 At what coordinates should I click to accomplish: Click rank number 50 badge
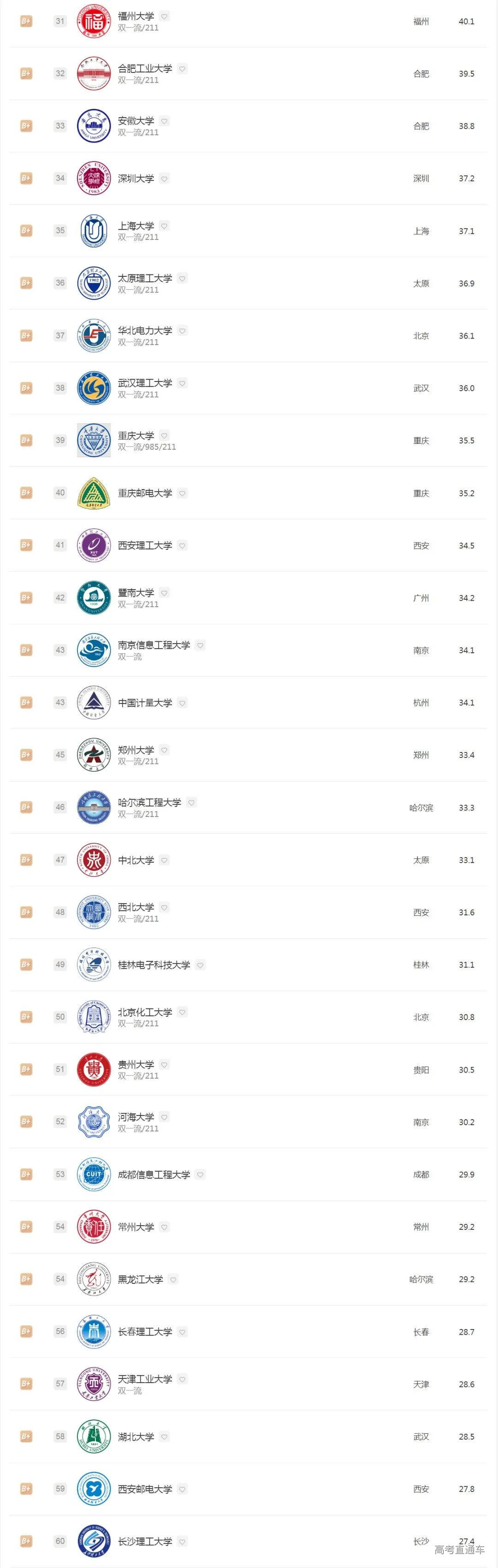(x=59, y=1017)
